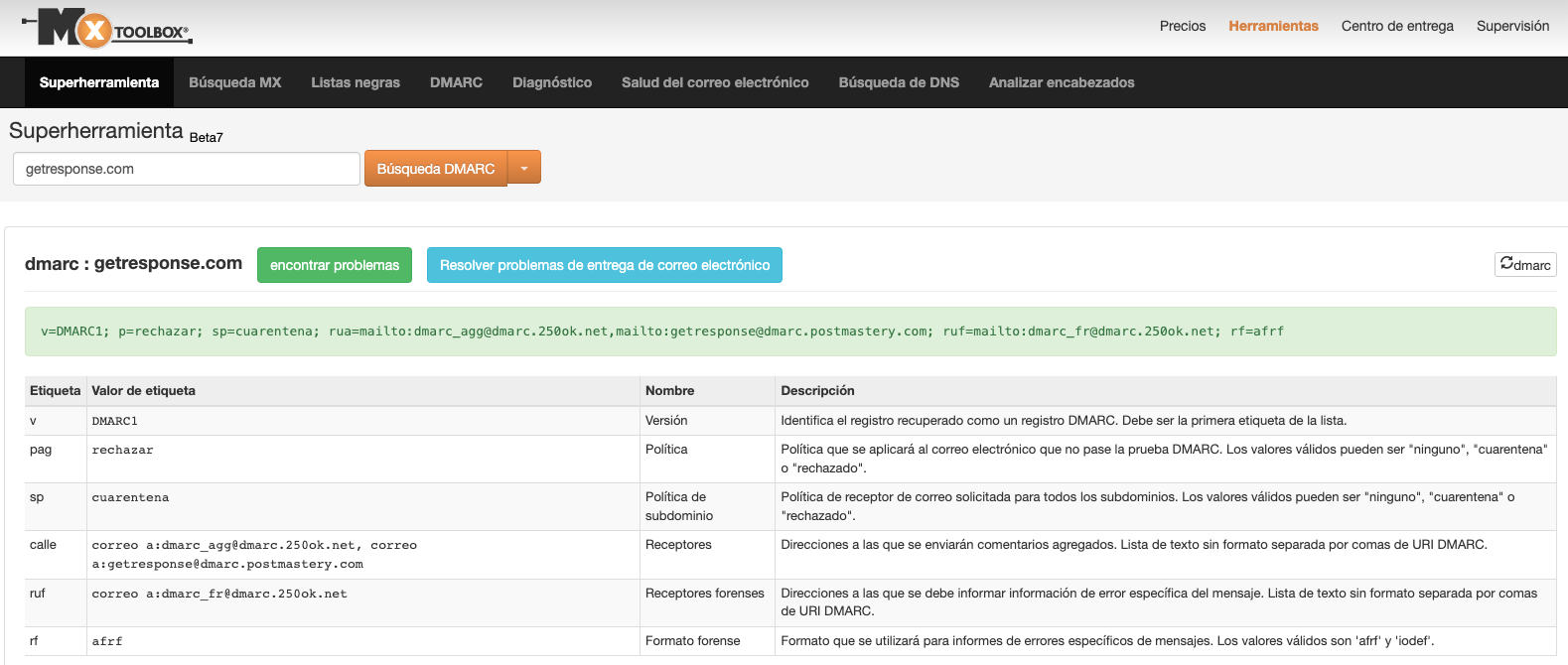This screenshot has height=665, width=1568.
Task: Select the DMARC1 value cell
Action: (363, 421)
